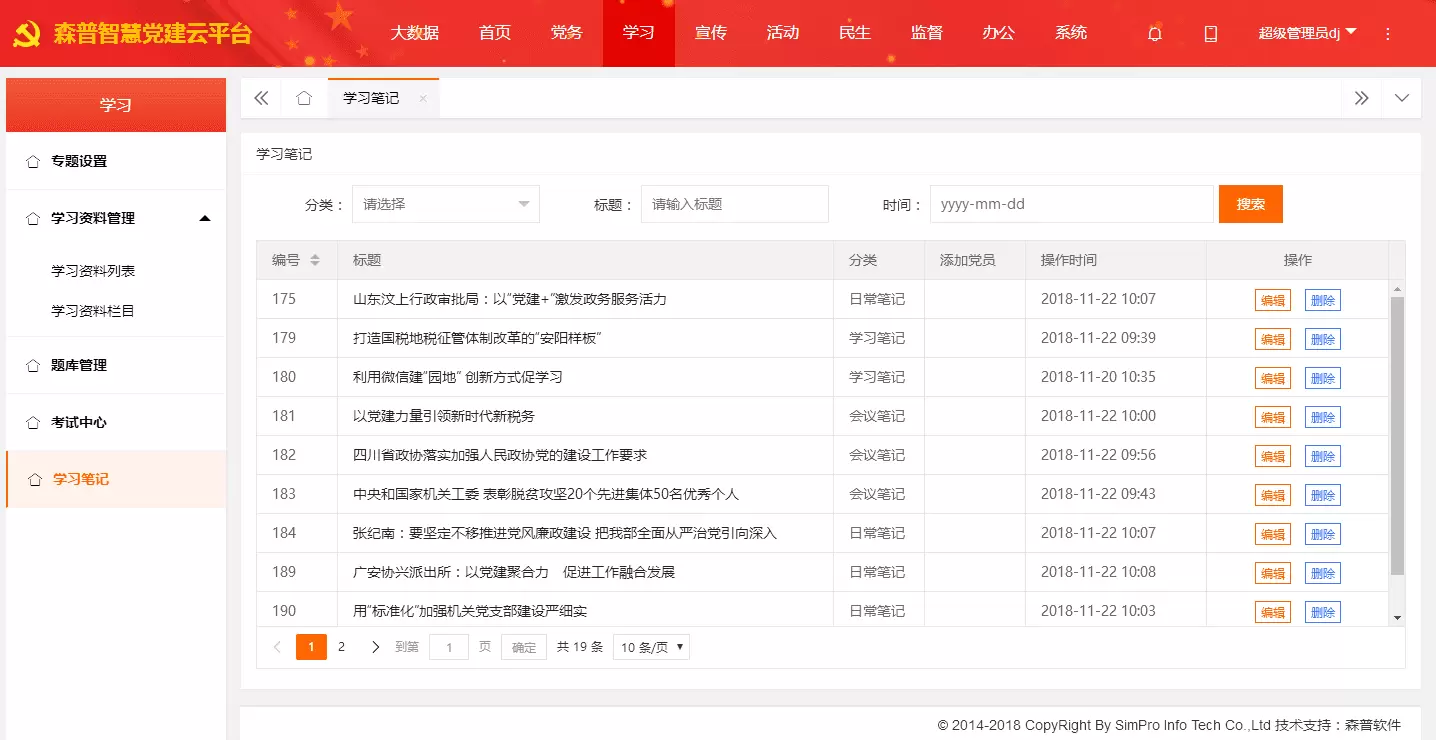1436x740 pixels.
Task: Open 监督 in top navigation
Action: [x=927, y=33]
